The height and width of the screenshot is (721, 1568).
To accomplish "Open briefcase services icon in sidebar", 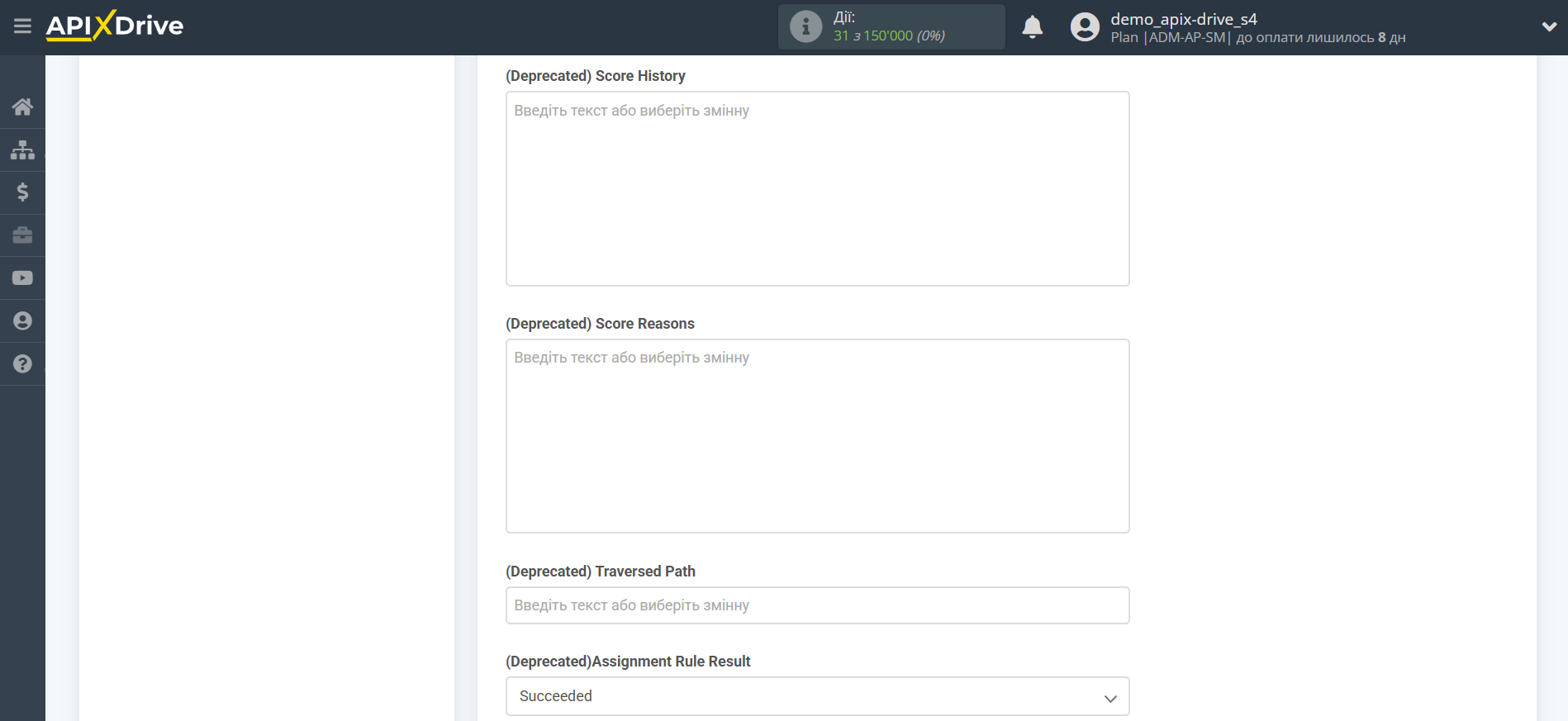I will (22, 235).
